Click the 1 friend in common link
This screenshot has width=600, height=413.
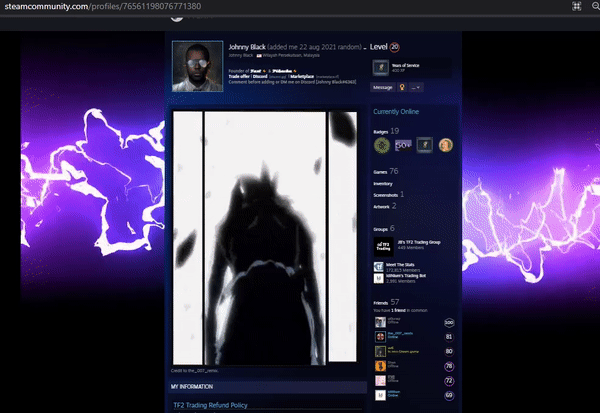[x=400, y=310]
